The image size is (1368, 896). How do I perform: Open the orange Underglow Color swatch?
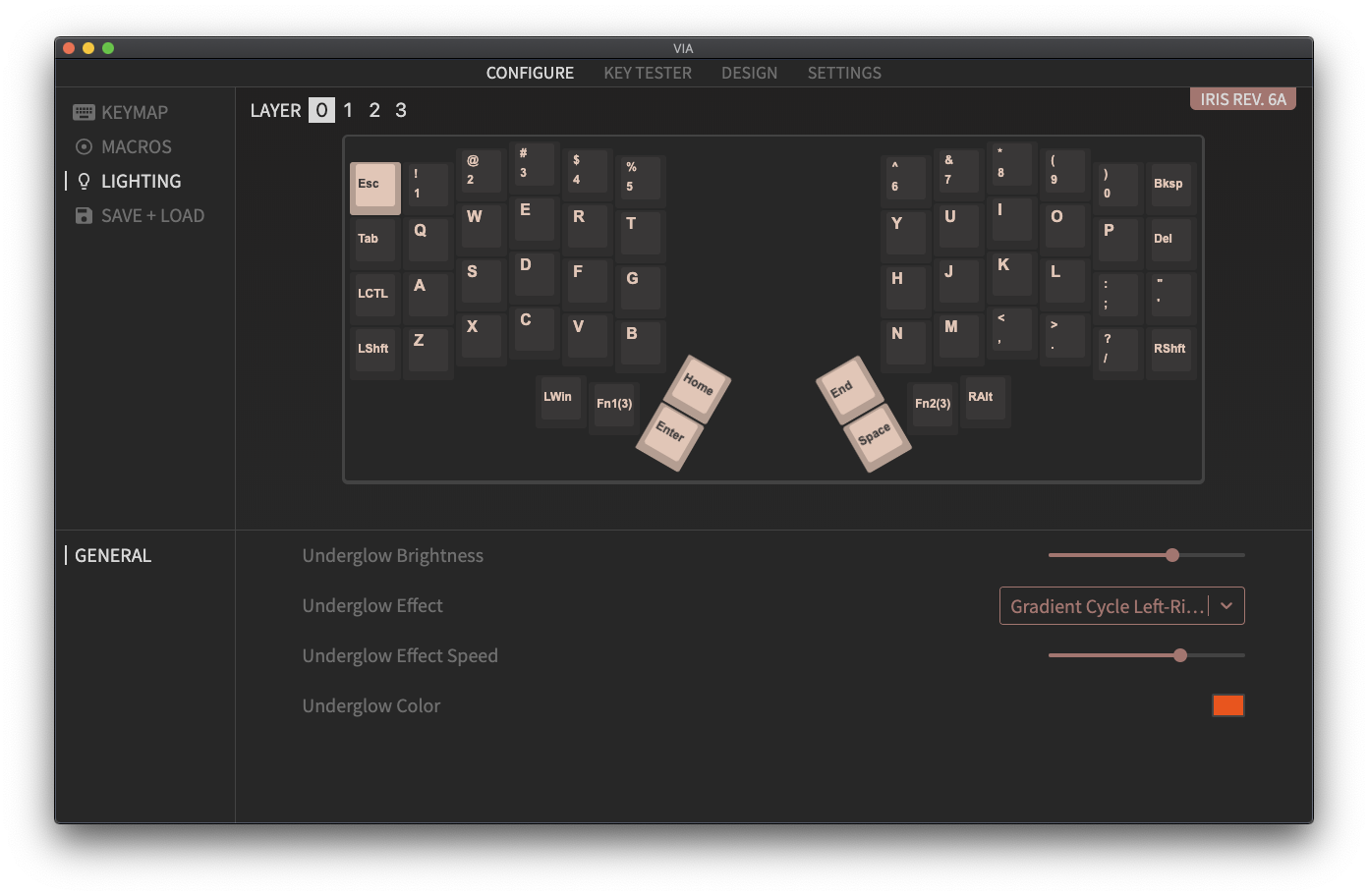point(1227,705)
